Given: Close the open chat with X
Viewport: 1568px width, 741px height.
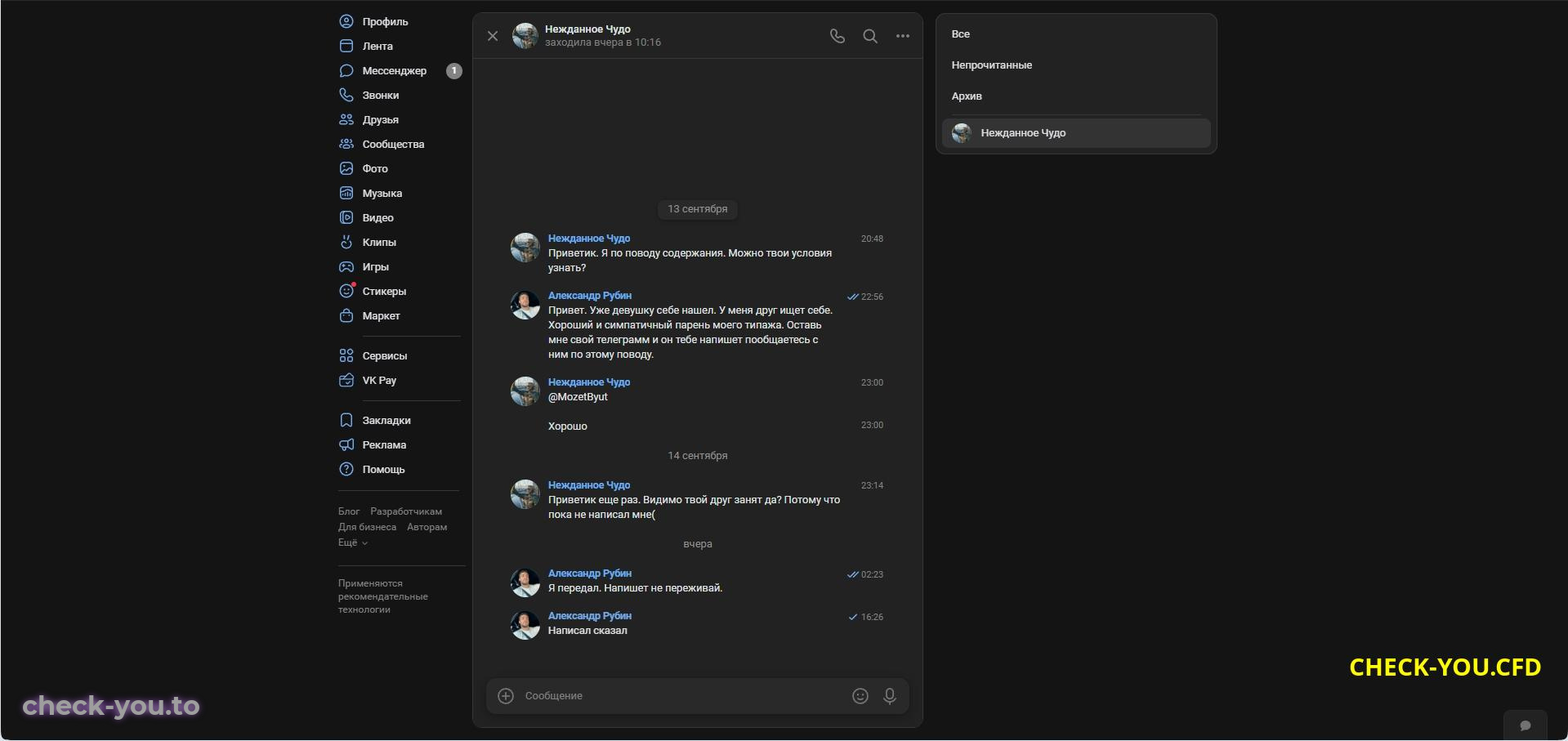Looking at the screenshot, I should [x=493, y=36].
